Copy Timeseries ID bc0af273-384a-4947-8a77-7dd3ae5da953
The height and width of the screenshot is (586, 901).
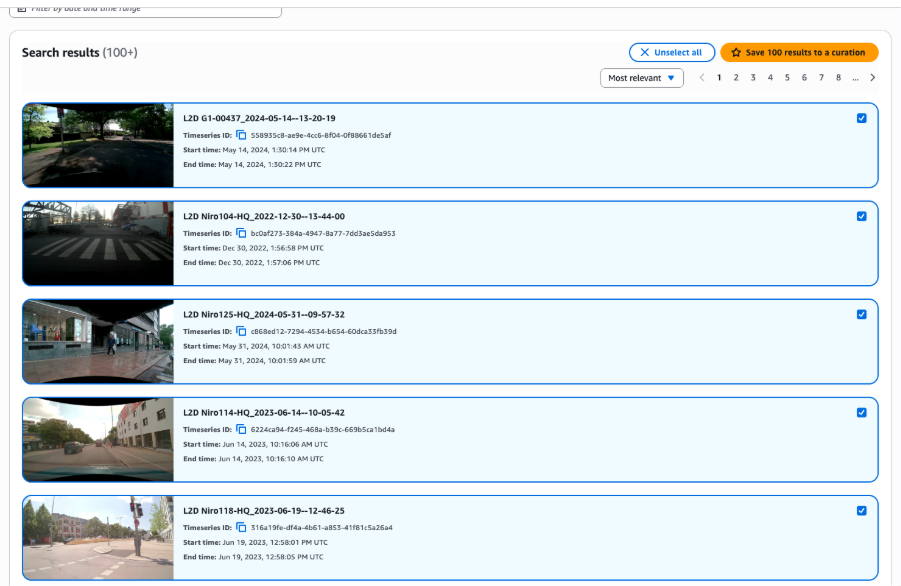point(241,233)
